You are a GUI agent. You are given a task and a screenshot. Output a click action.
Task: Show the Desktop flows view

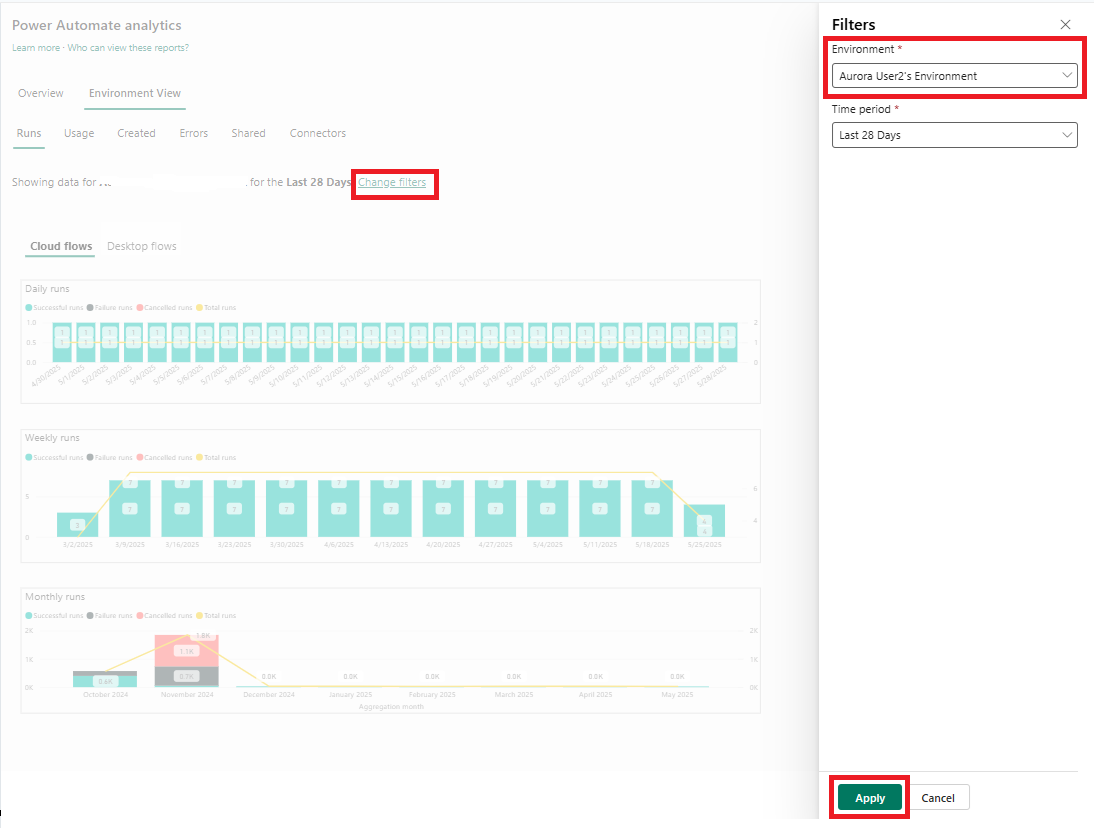click(142, 246)
